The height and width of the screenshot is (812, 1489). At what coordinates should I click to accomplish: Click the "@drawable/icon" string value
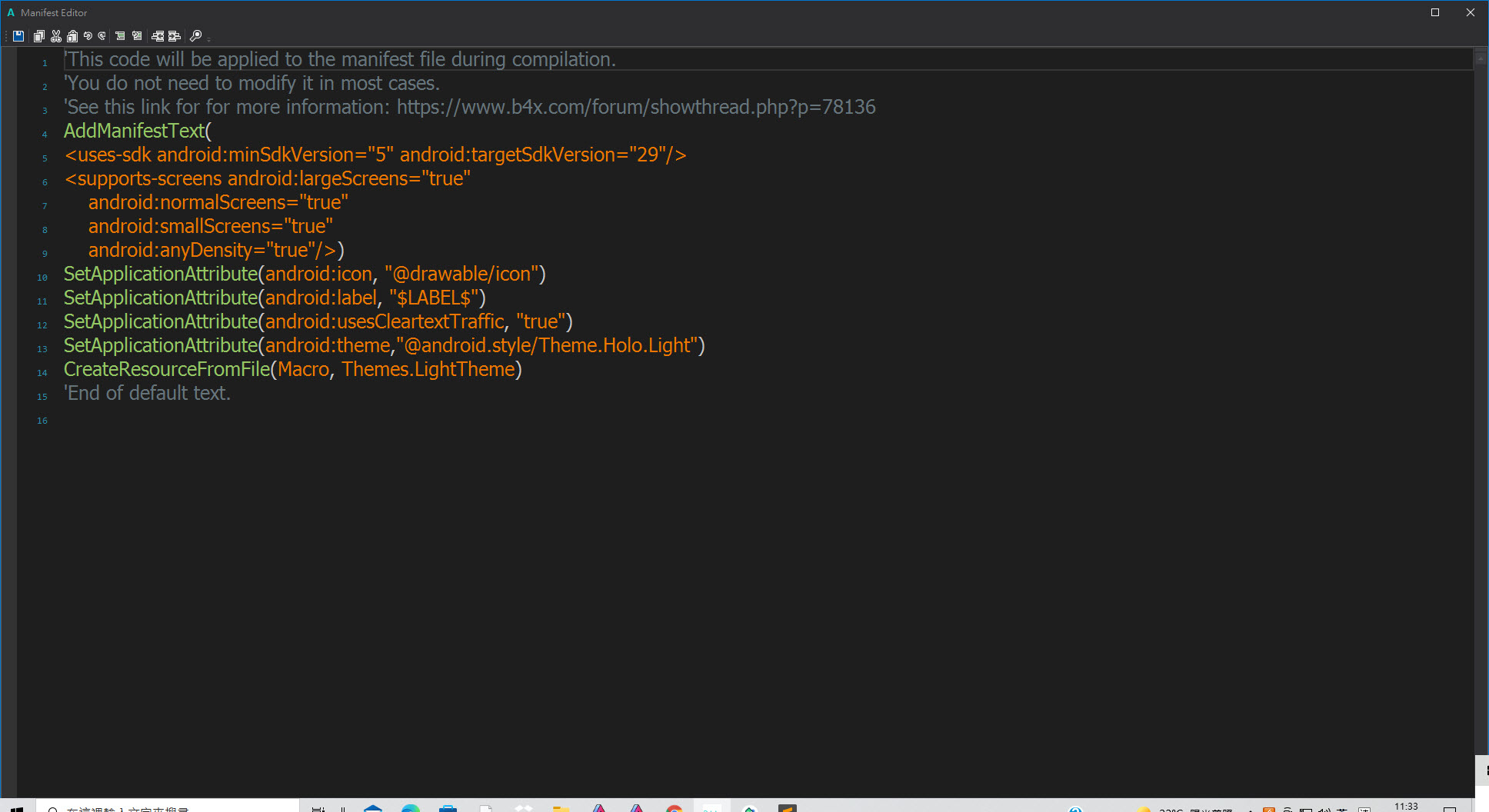tap(461, 274)
